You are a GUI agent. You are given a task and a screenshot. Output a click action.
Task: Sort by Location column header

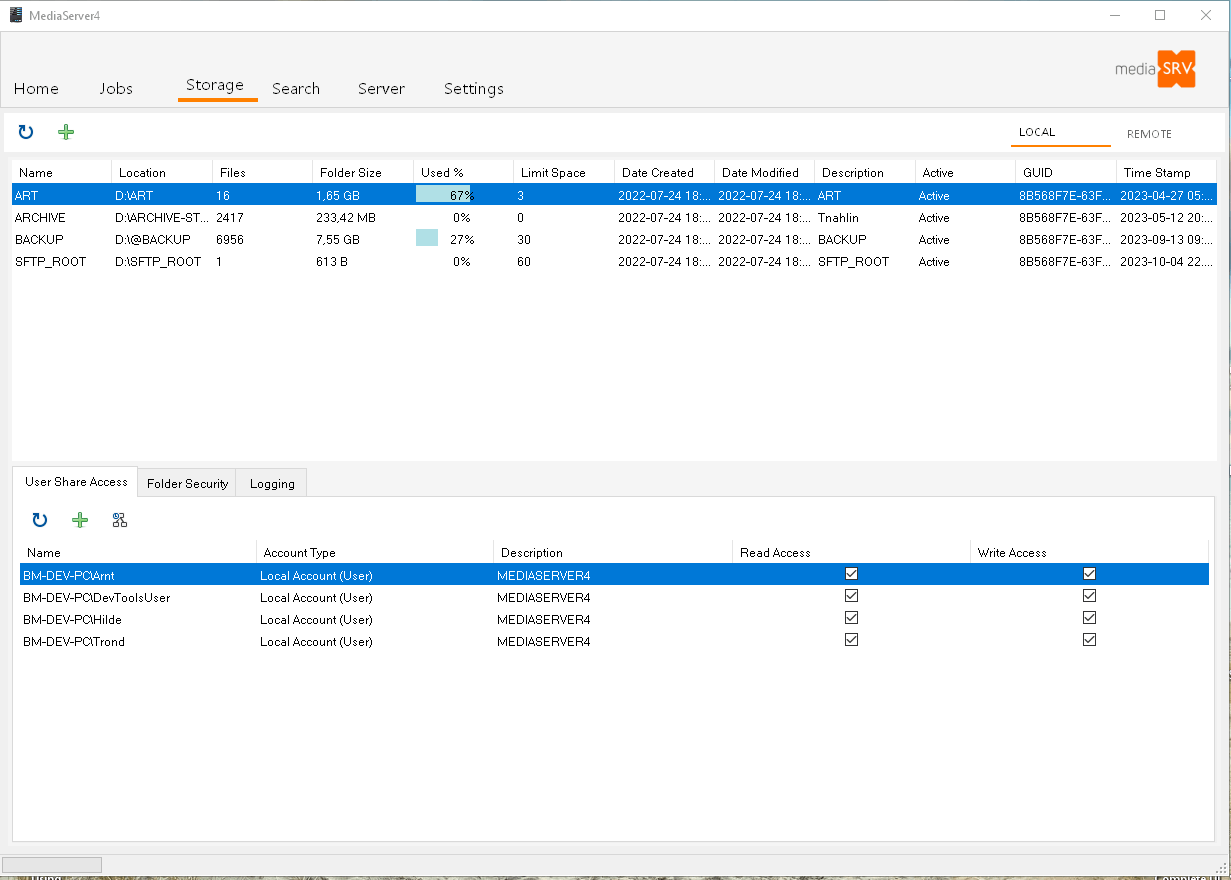coord(162,173)
